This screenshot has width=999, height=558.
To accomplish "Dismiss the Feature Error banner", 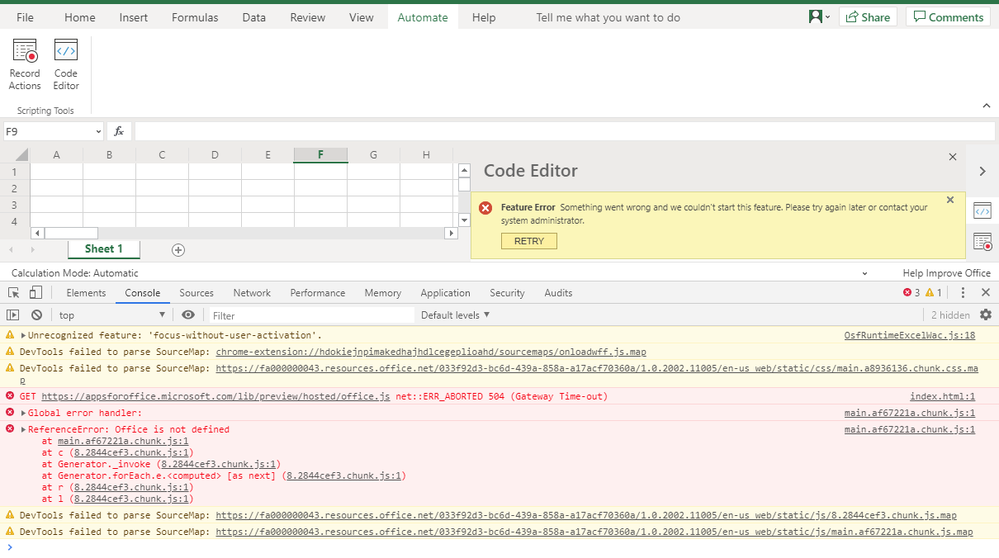I will pyautogui.click(x=950, y=200).
